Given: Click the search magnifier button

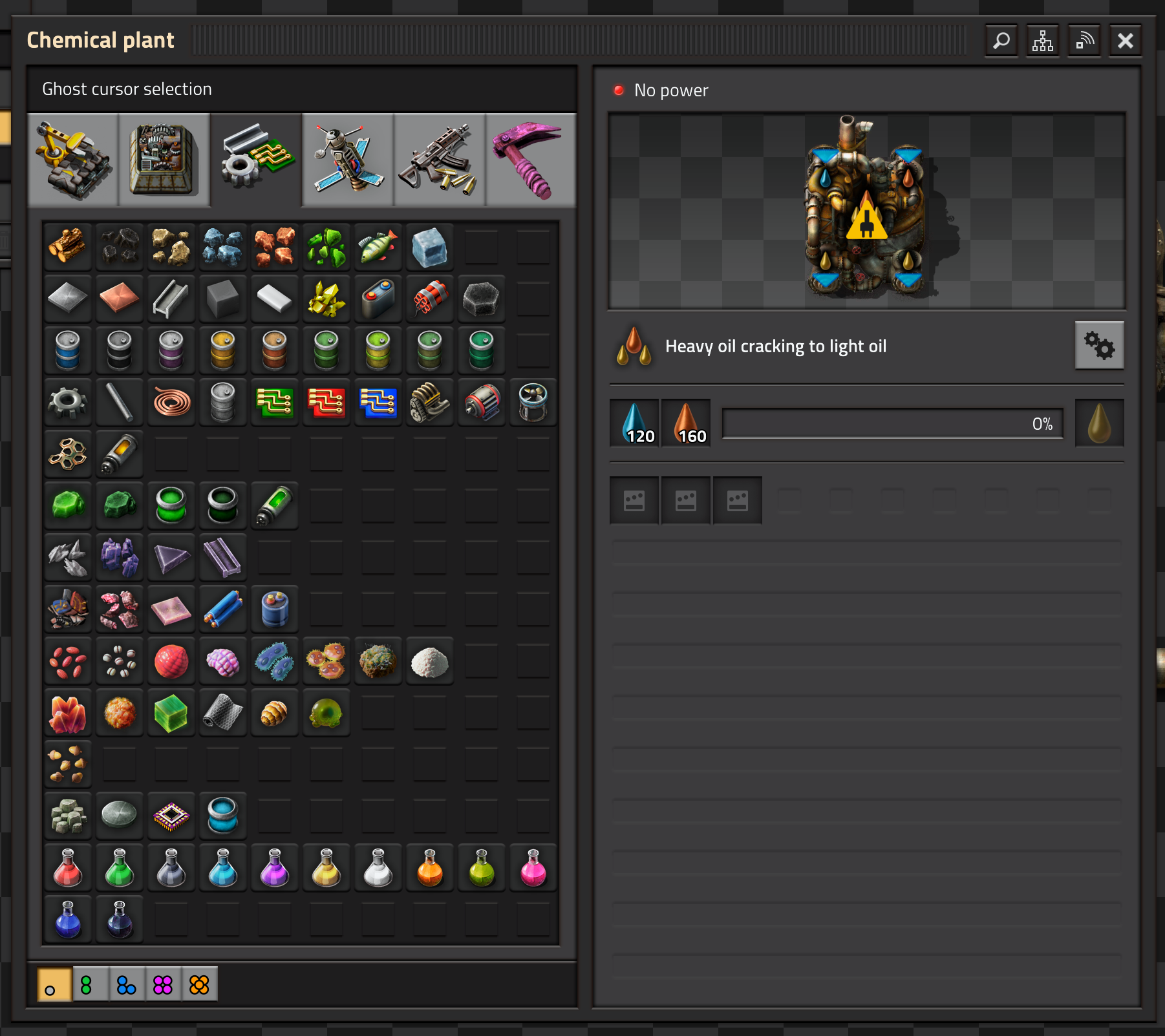Looking at the screenshot, I should coord(1001,41).
